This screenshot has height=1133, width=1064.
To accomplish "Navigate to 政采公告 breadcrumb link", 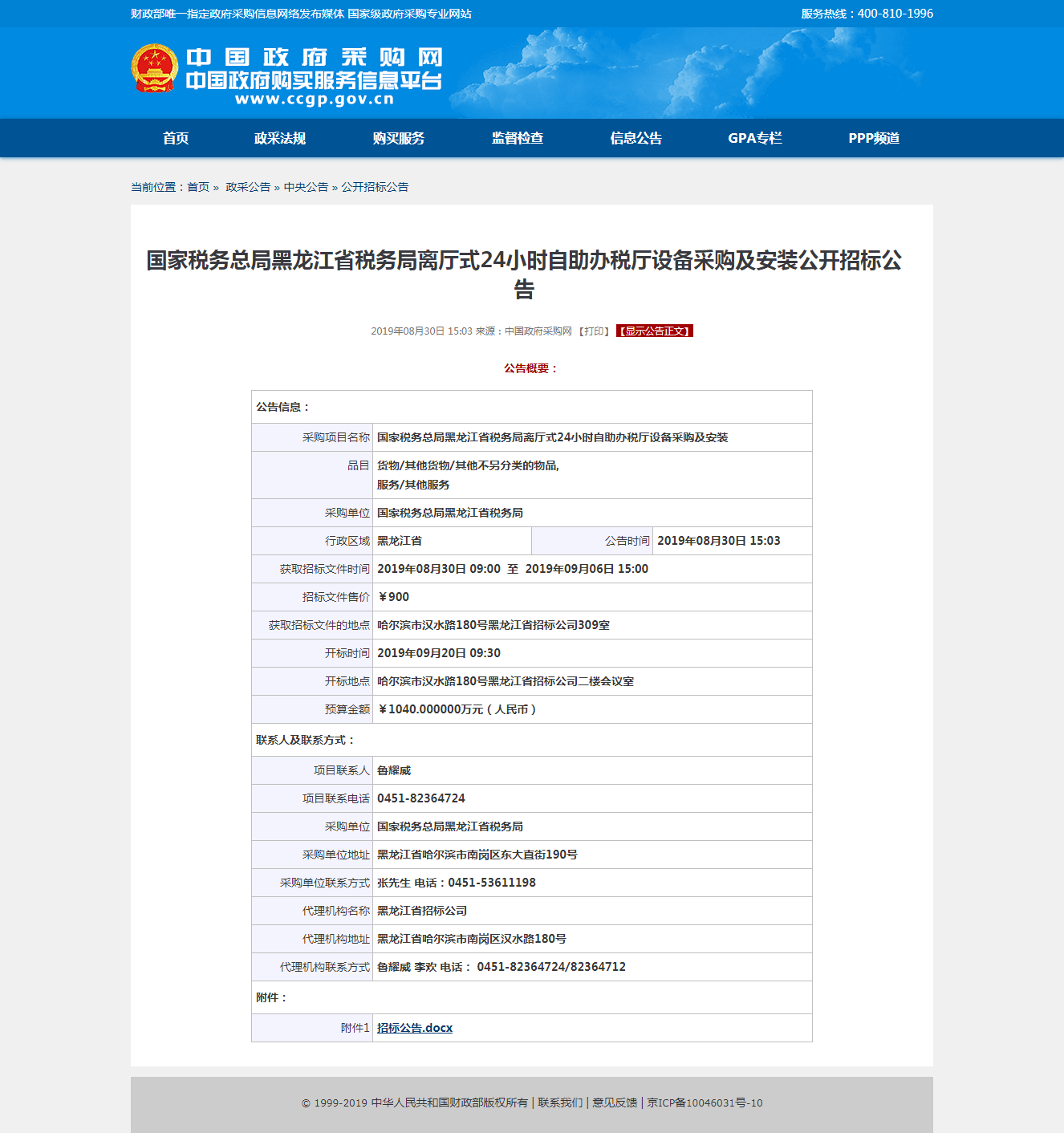I will (x=248, y=187).
